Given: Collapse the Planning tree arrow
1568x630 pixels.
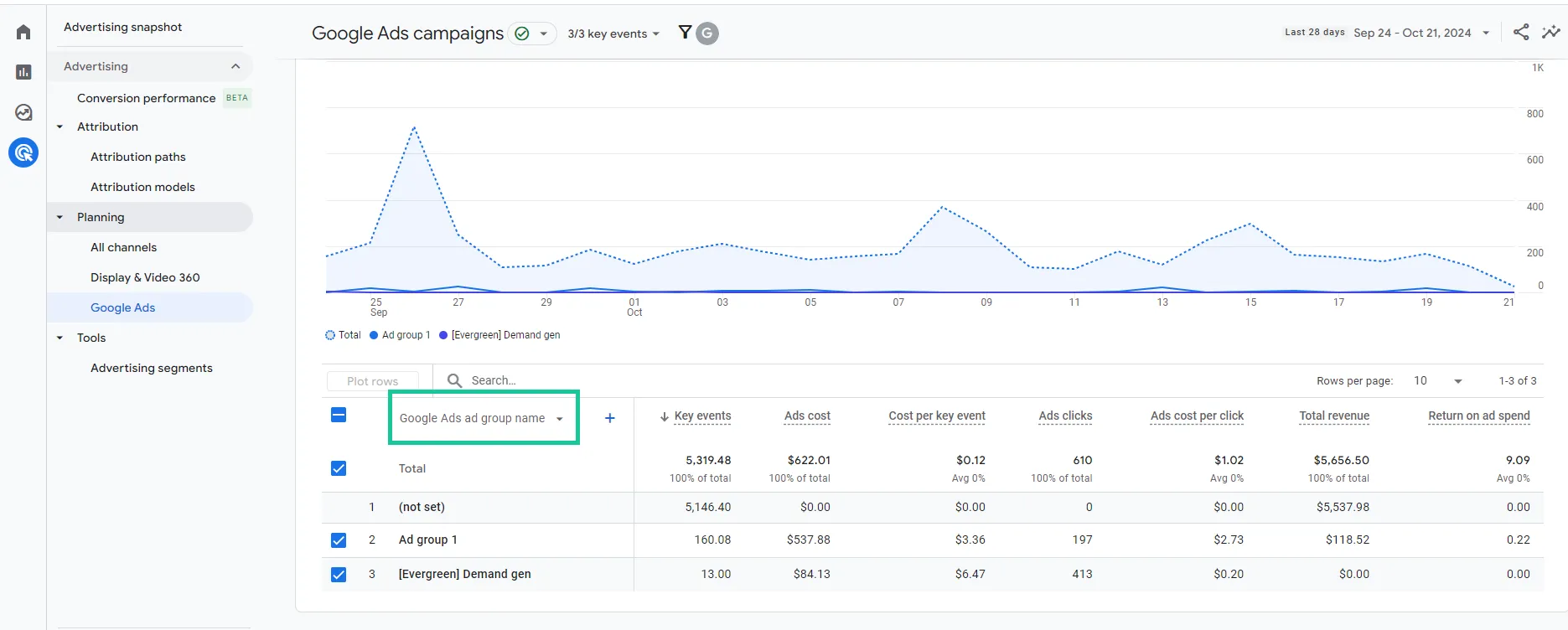Looking at the screenshot, I should [60, 217].
